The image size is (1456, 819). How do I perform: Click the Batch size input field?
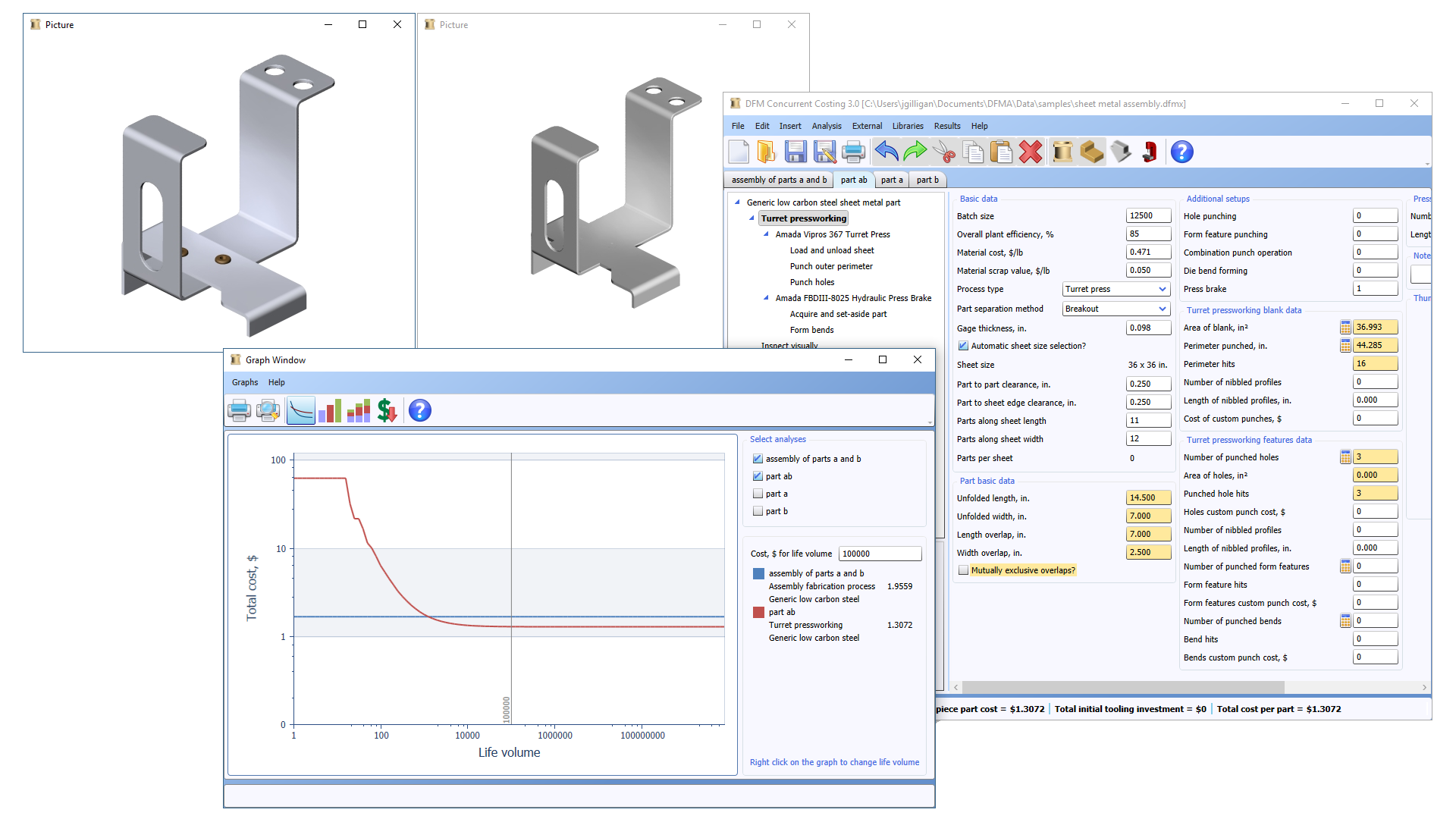pos(1148,216)
